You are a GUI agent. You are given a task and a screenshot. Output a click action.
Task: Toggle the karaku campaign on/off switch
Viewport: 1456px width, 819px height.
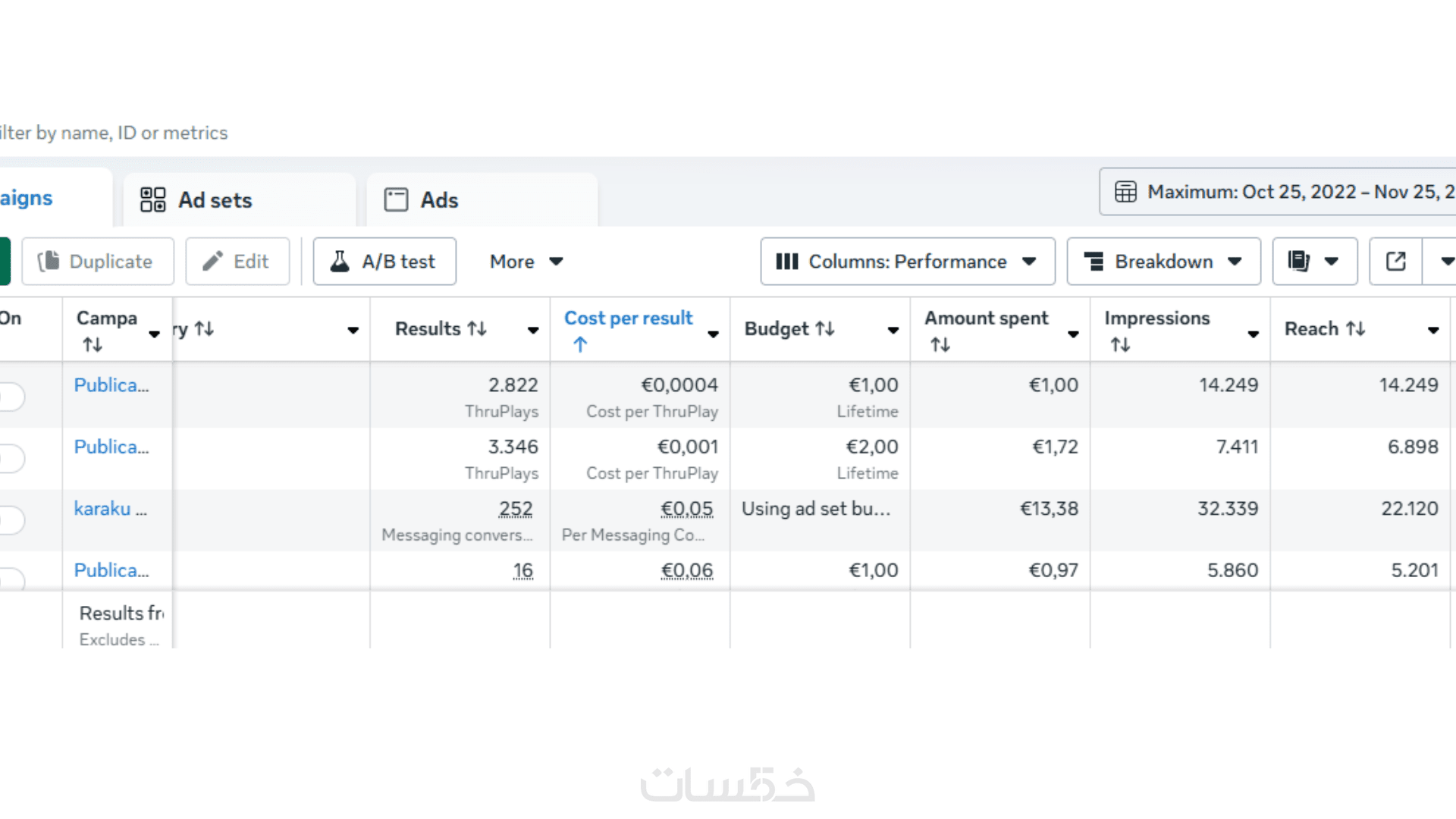click(11, 519)
